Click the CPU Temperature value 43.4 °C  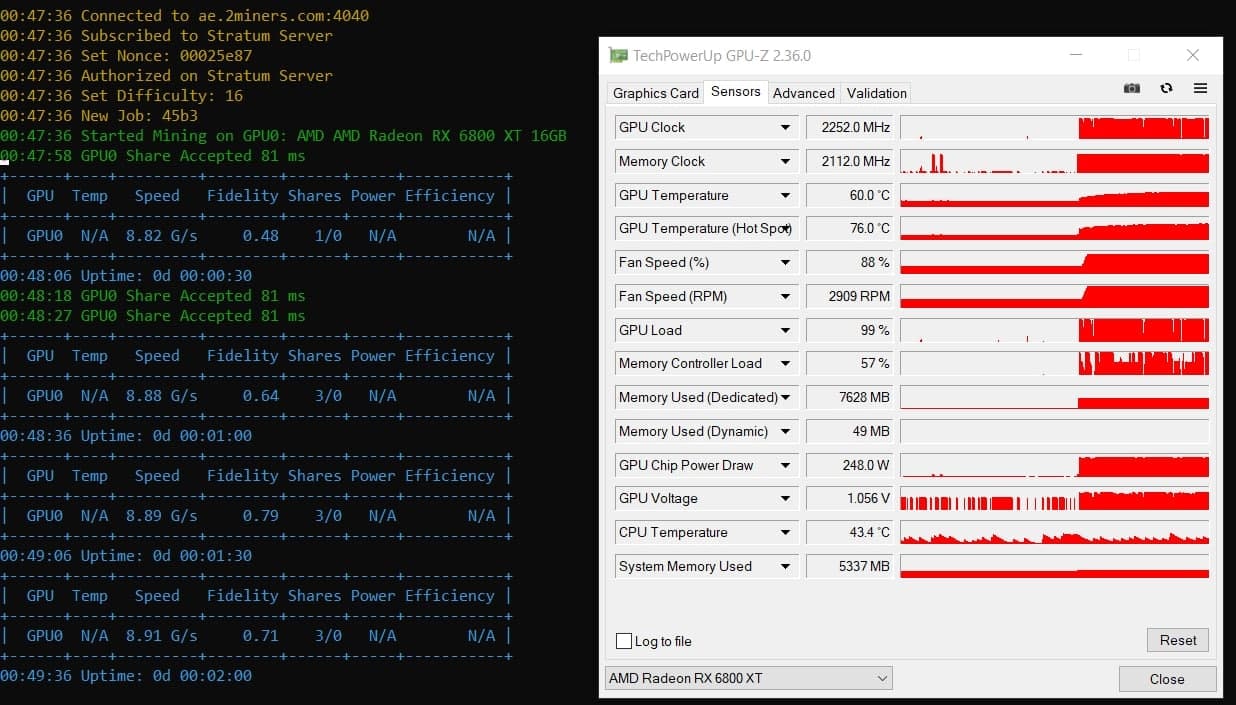click(849, 532)
